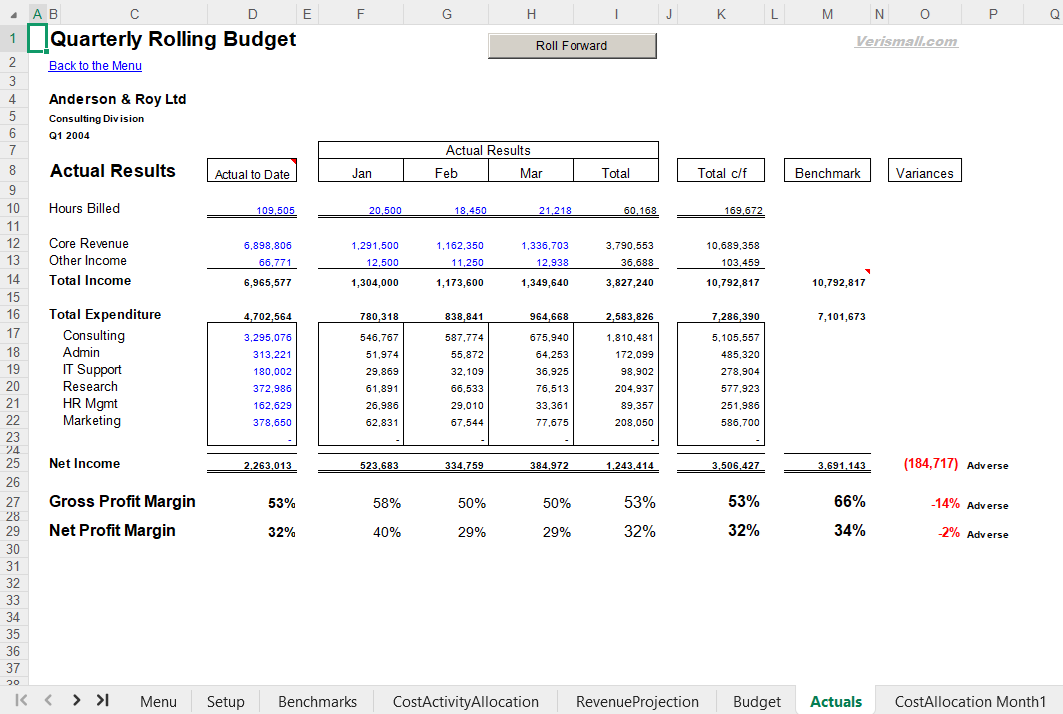The image size is (1063, 714).
Task: Click the previous sheet arrow
Action: click(47, 701)
